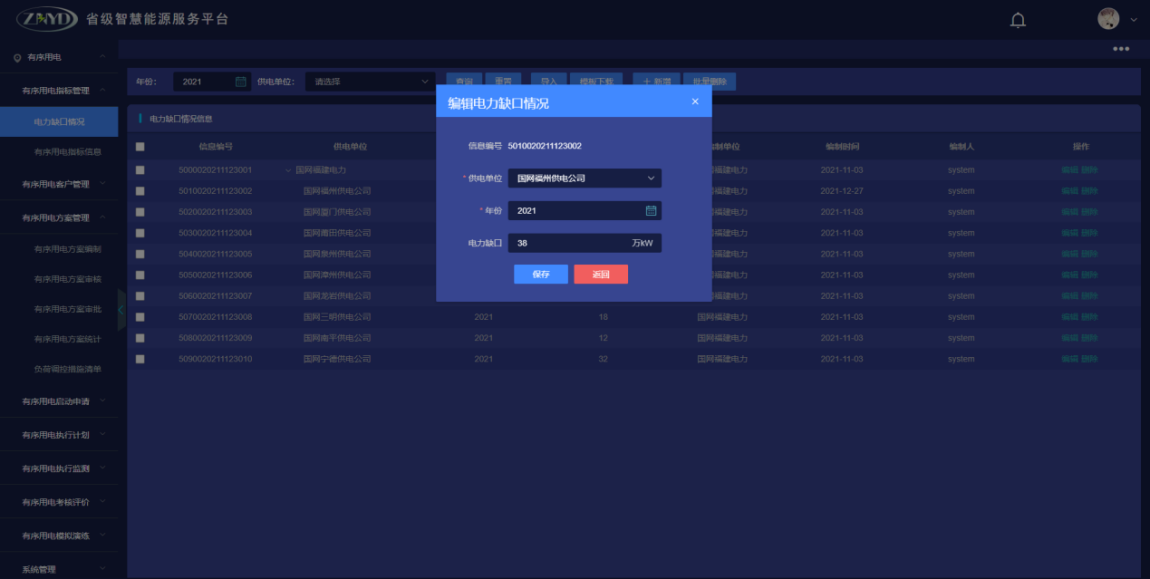
Task: Click the red 返回 button in dialog
Action: tap(601, 274)
